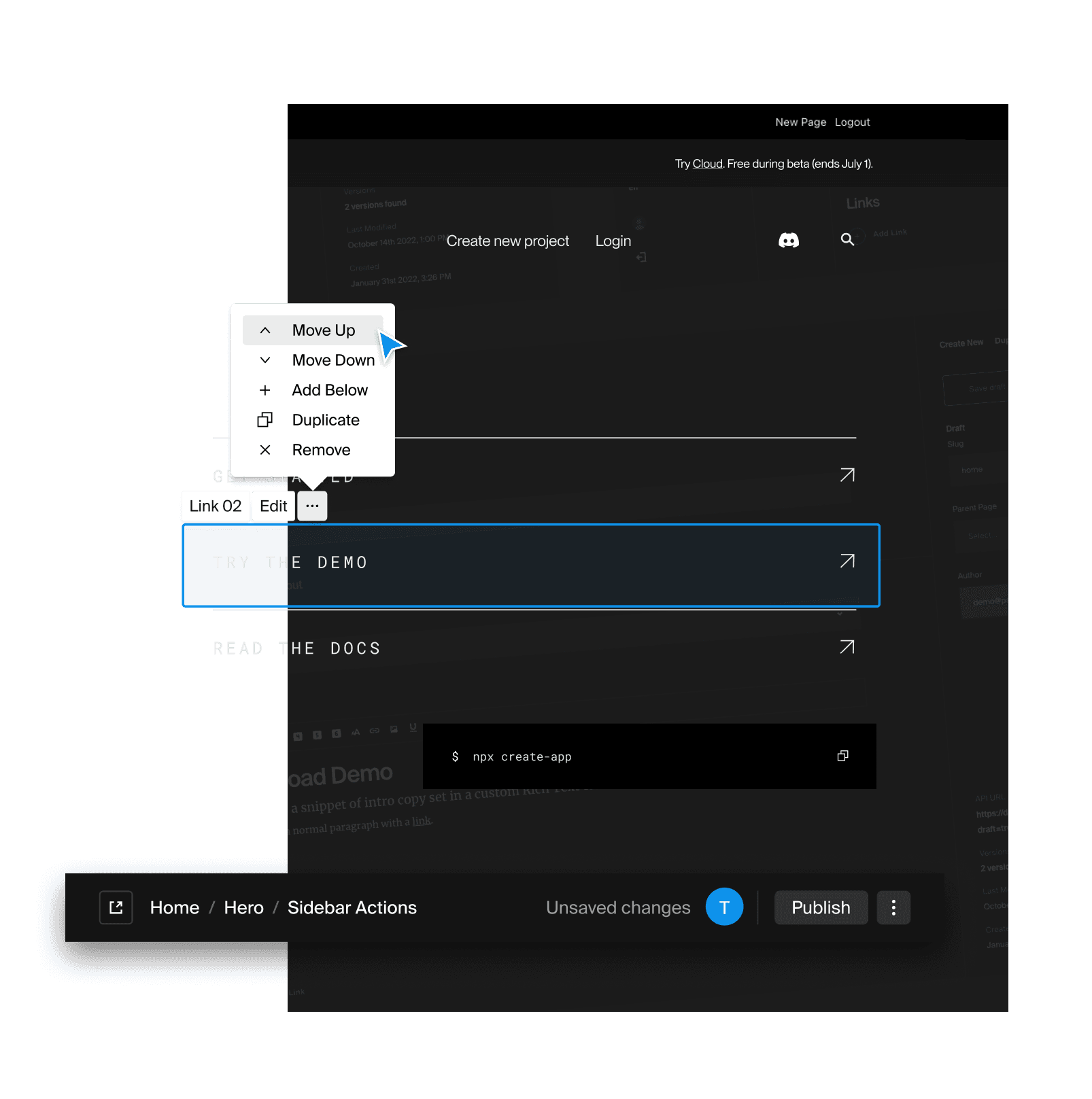Click New Page in the top bar
The width and height of the screenshot is (1092, 1099).
[801, 122]
